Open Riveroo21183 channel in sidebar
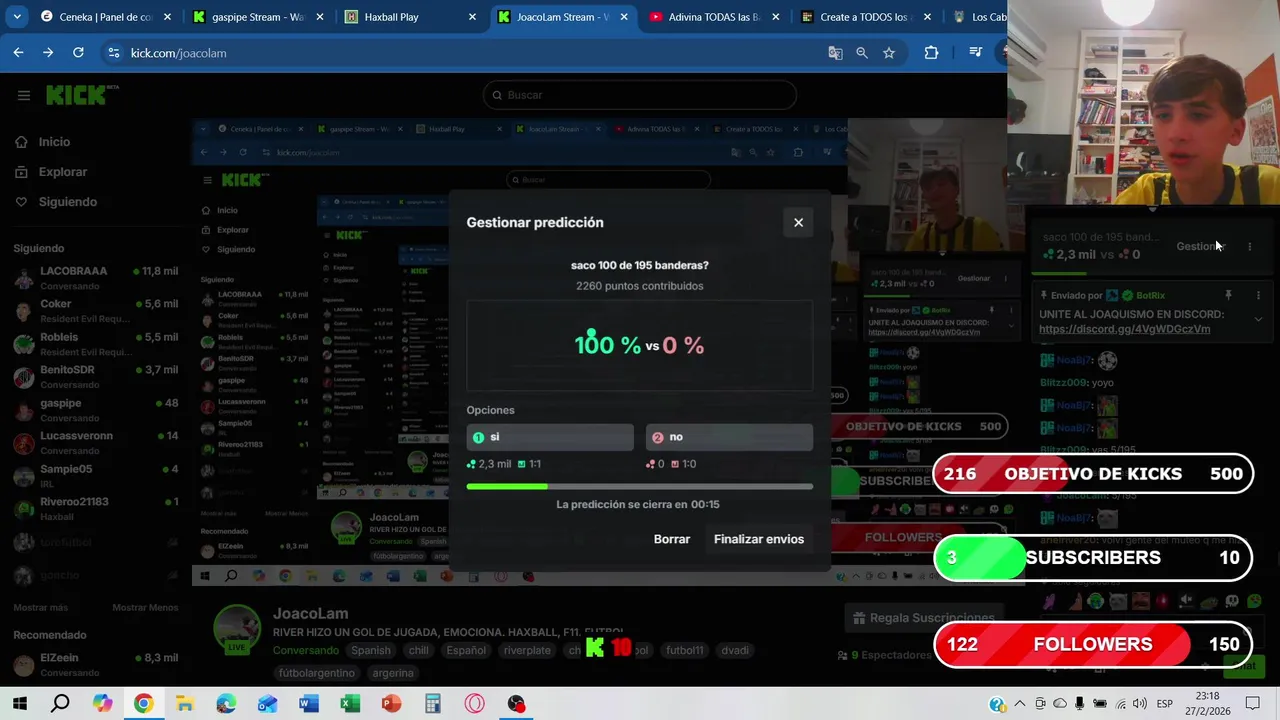This screenshot has width=1280, height=720. 96,509
